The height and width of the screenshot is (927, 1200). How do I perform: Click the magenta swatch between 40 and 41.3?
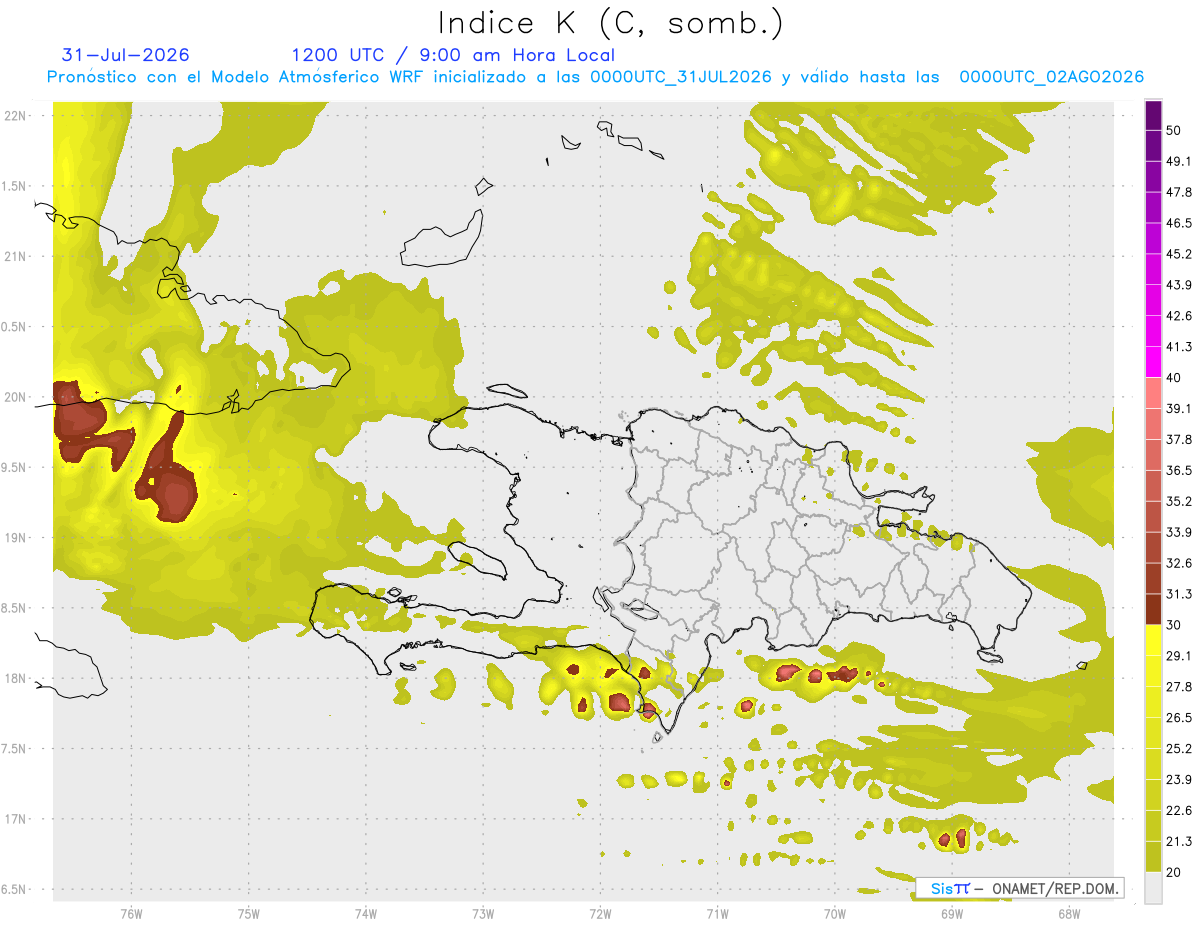click(1153, 363)
